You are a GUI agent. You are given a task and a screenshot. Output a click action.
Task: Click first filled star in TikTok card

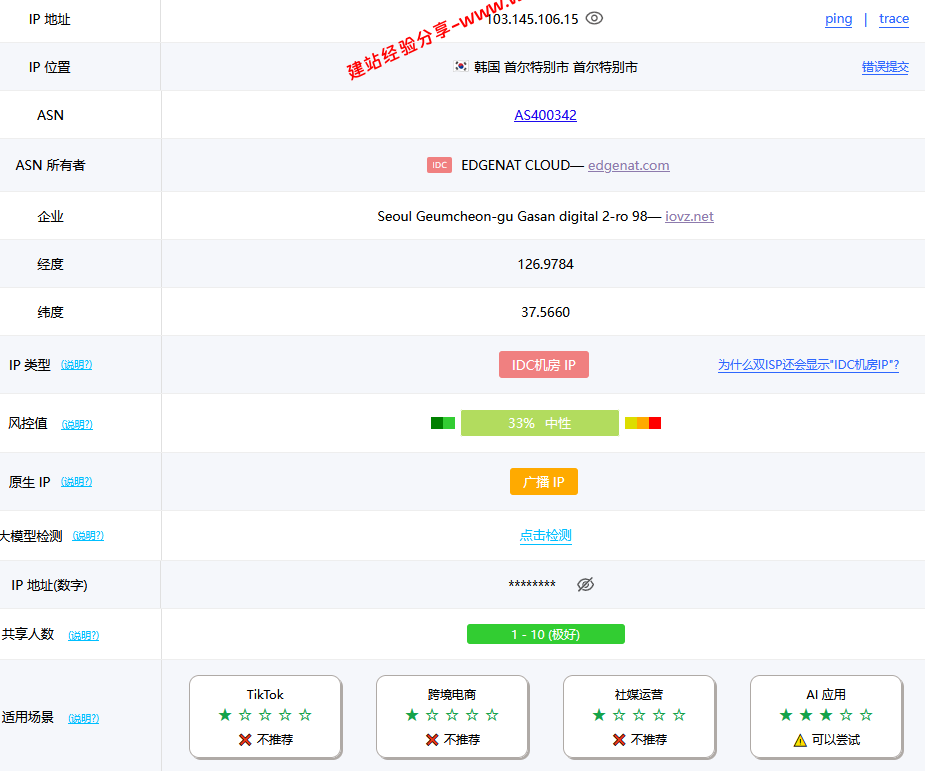pyautogui.click(x=225, y=715)
